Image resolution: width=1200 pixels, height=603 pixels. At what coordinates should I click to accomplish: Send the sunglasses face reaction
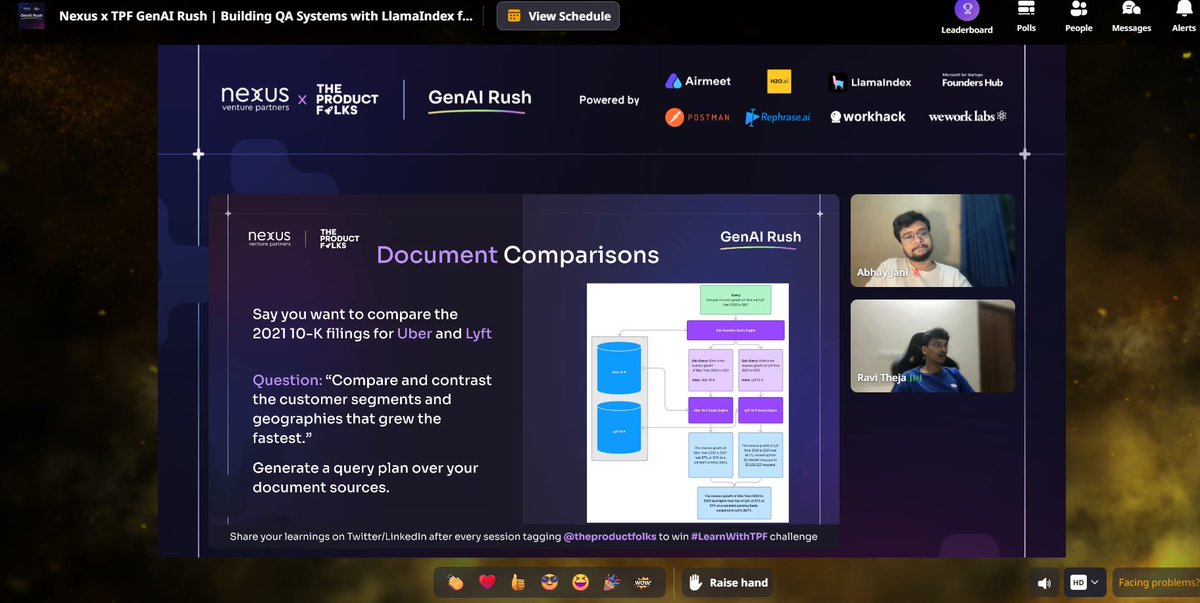point(549,582)
